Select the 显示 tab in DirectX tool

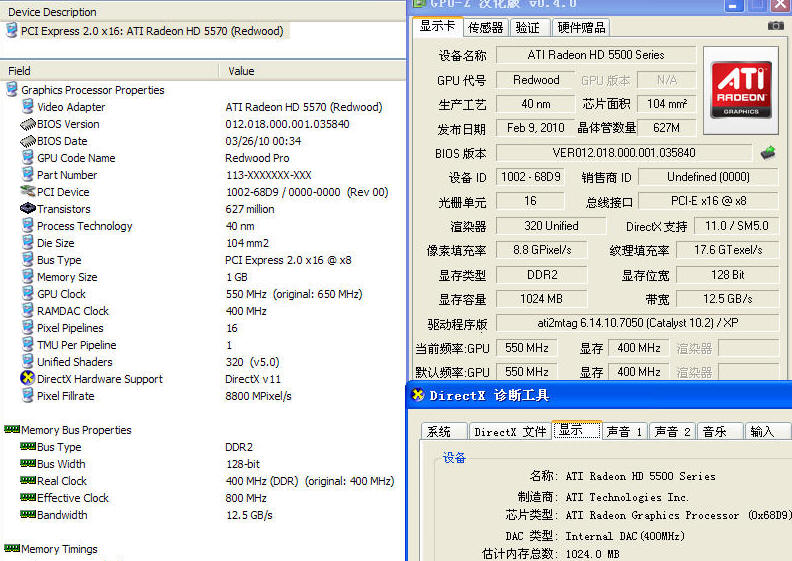577,430
